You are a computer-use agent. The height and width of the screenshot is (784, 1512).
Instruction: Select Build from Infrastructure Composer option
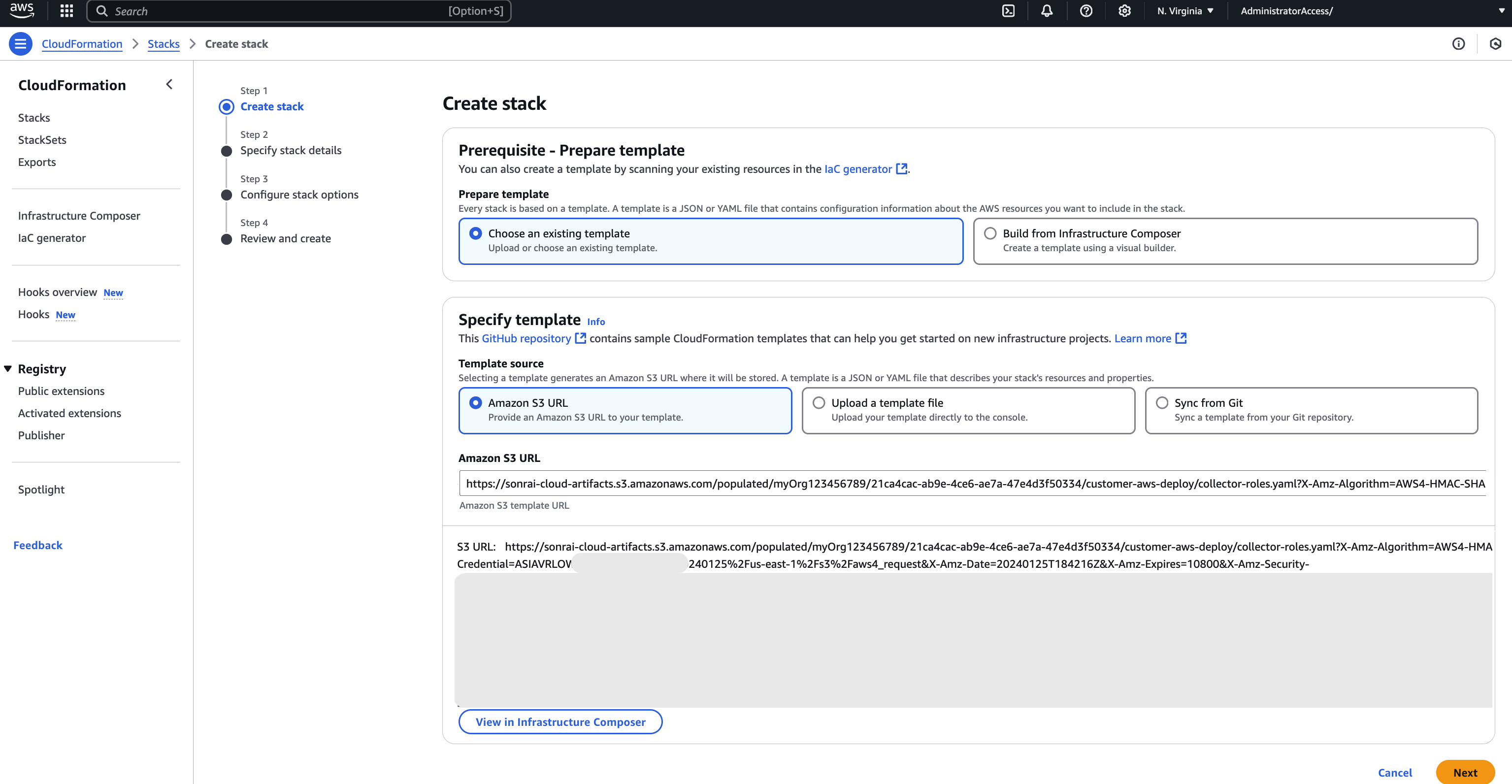(1225, 241)
